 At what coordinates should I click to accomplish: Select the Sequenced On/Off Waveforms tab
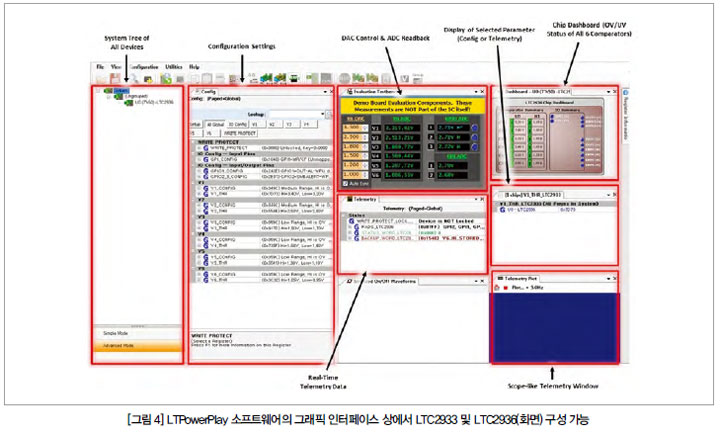[382, 281]
